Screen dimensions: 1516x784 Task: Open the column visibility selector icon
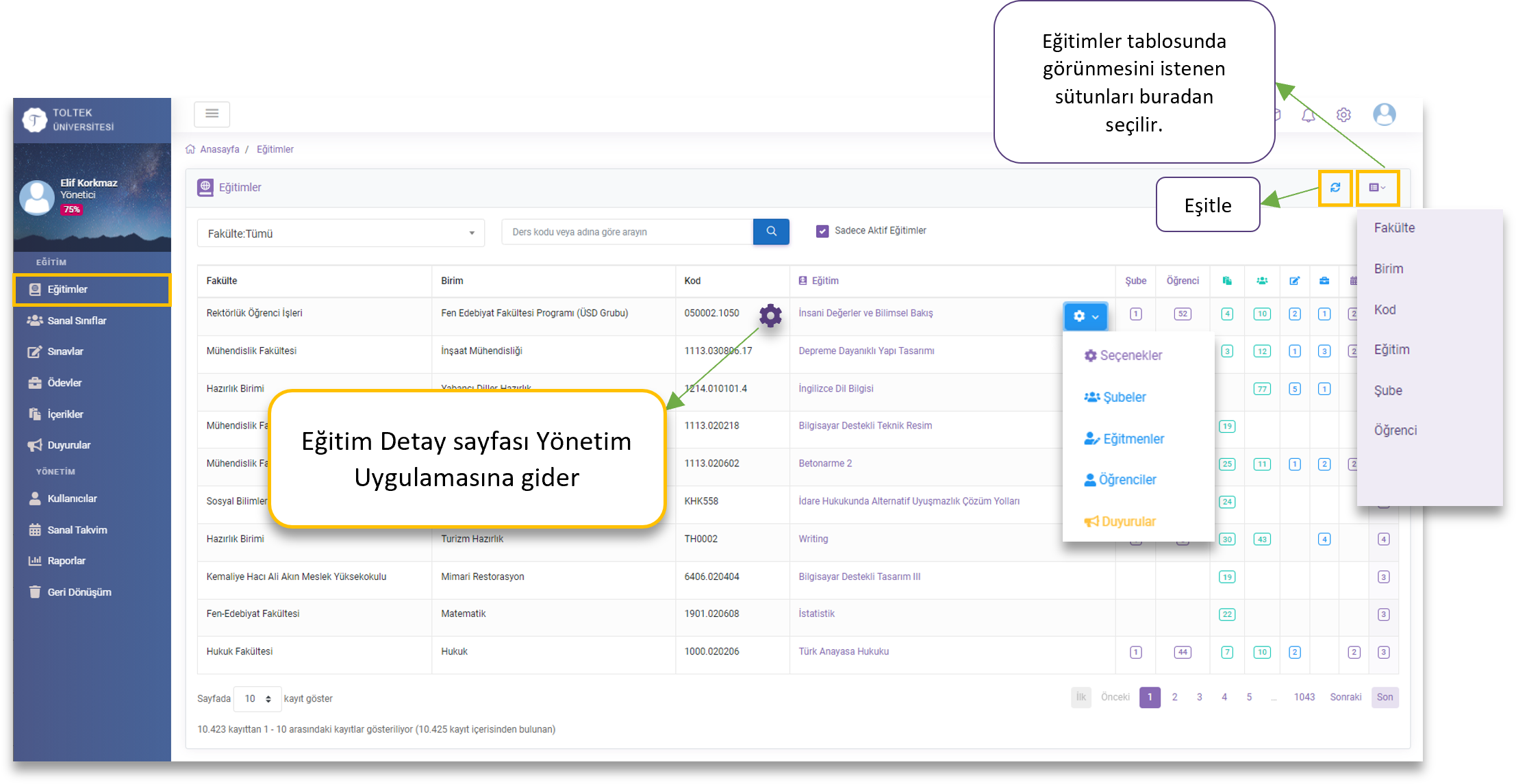coord(1377,188)
